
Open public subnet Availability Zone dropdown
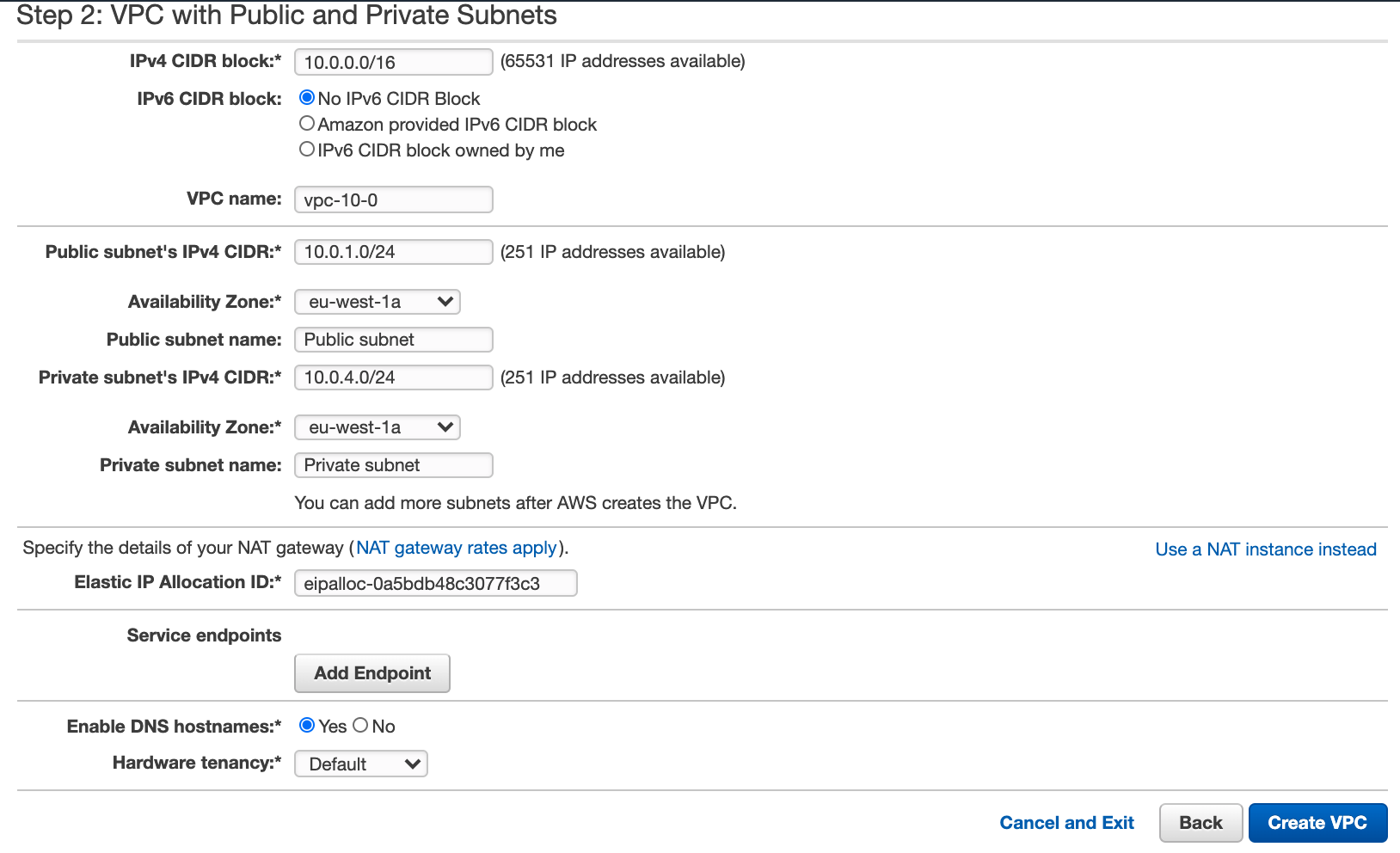pos(378,302)
